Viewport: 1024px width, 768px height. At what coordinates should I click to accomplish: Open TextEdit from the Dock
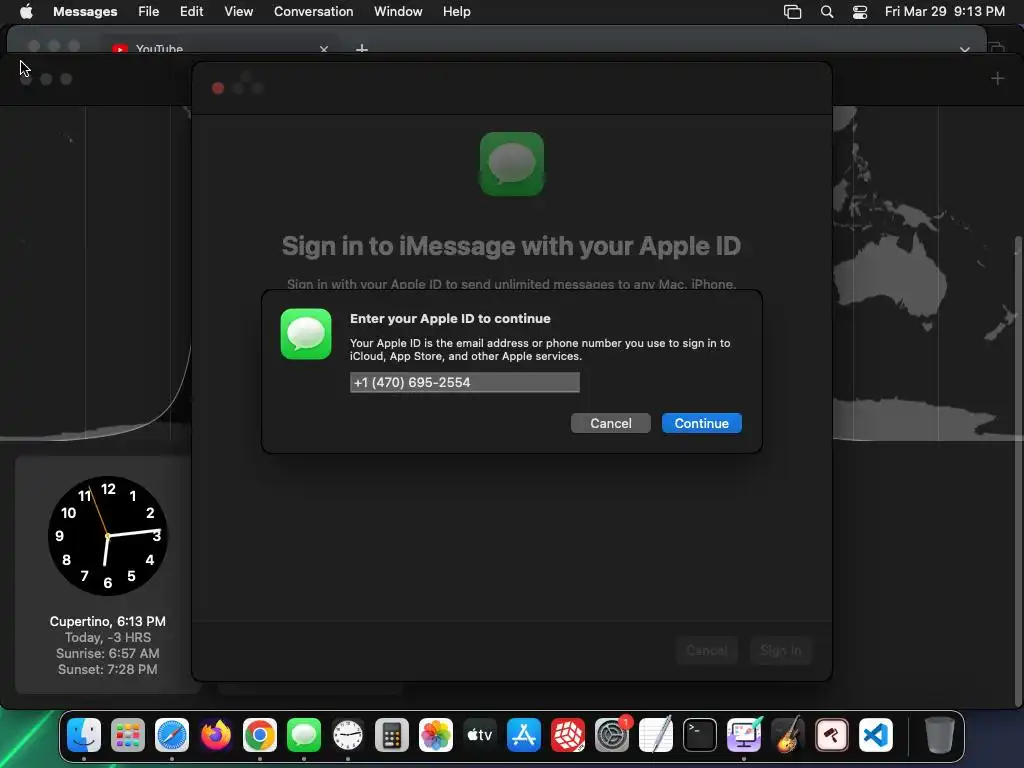click(x=656, y=735)
